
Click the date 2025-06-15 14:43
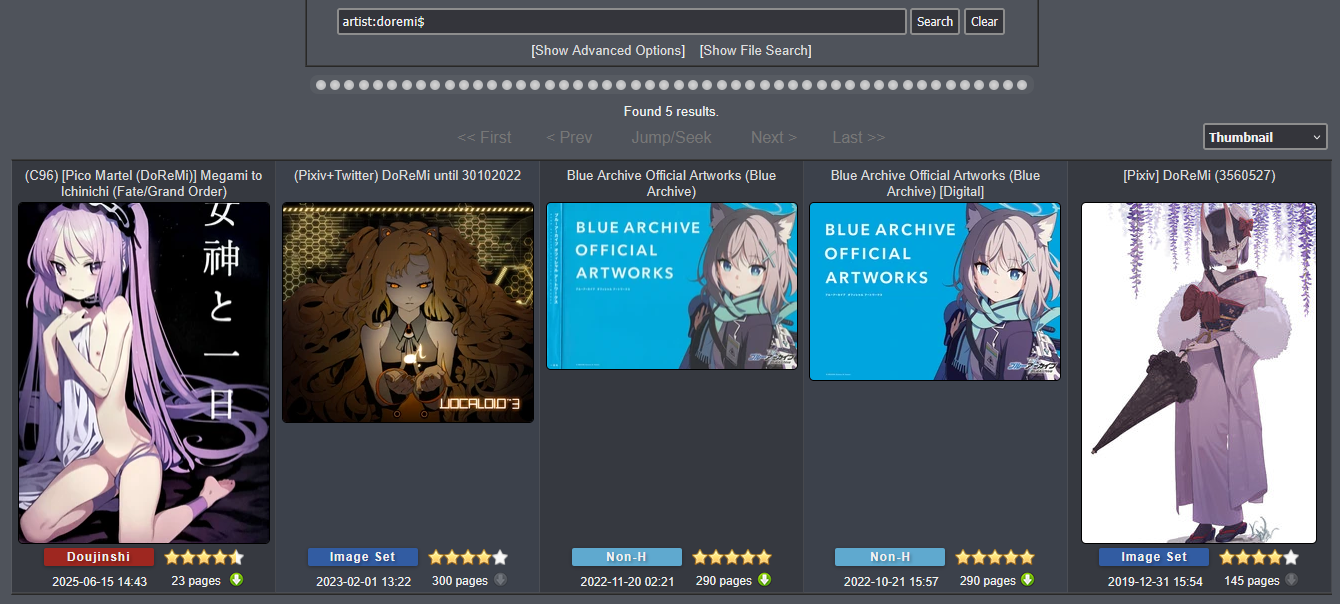pyautogui.click(x=100, y=581)
